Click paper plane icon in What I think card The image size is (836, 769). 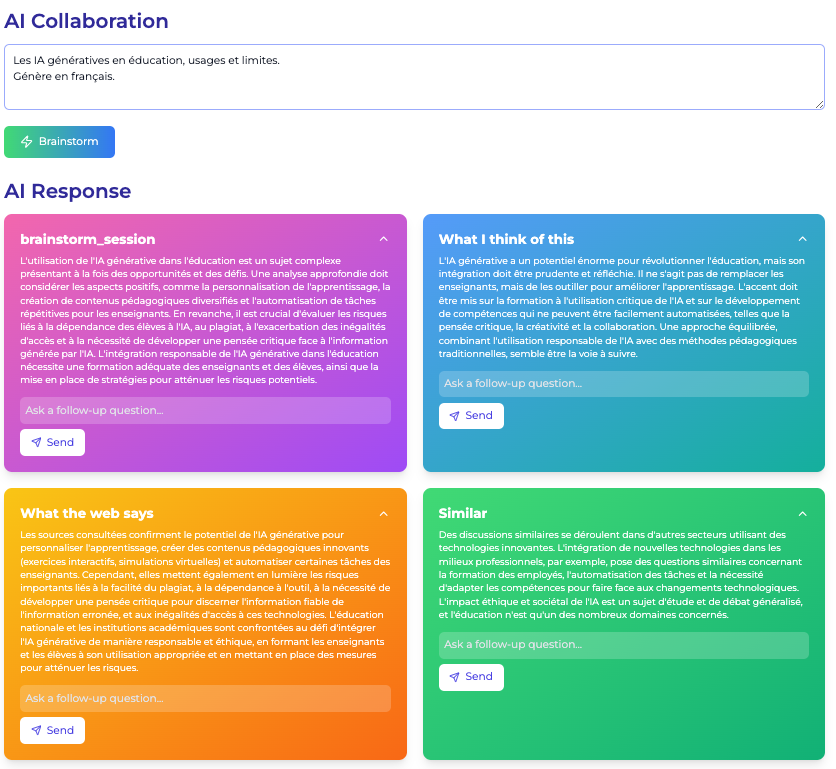click(454, 416)
